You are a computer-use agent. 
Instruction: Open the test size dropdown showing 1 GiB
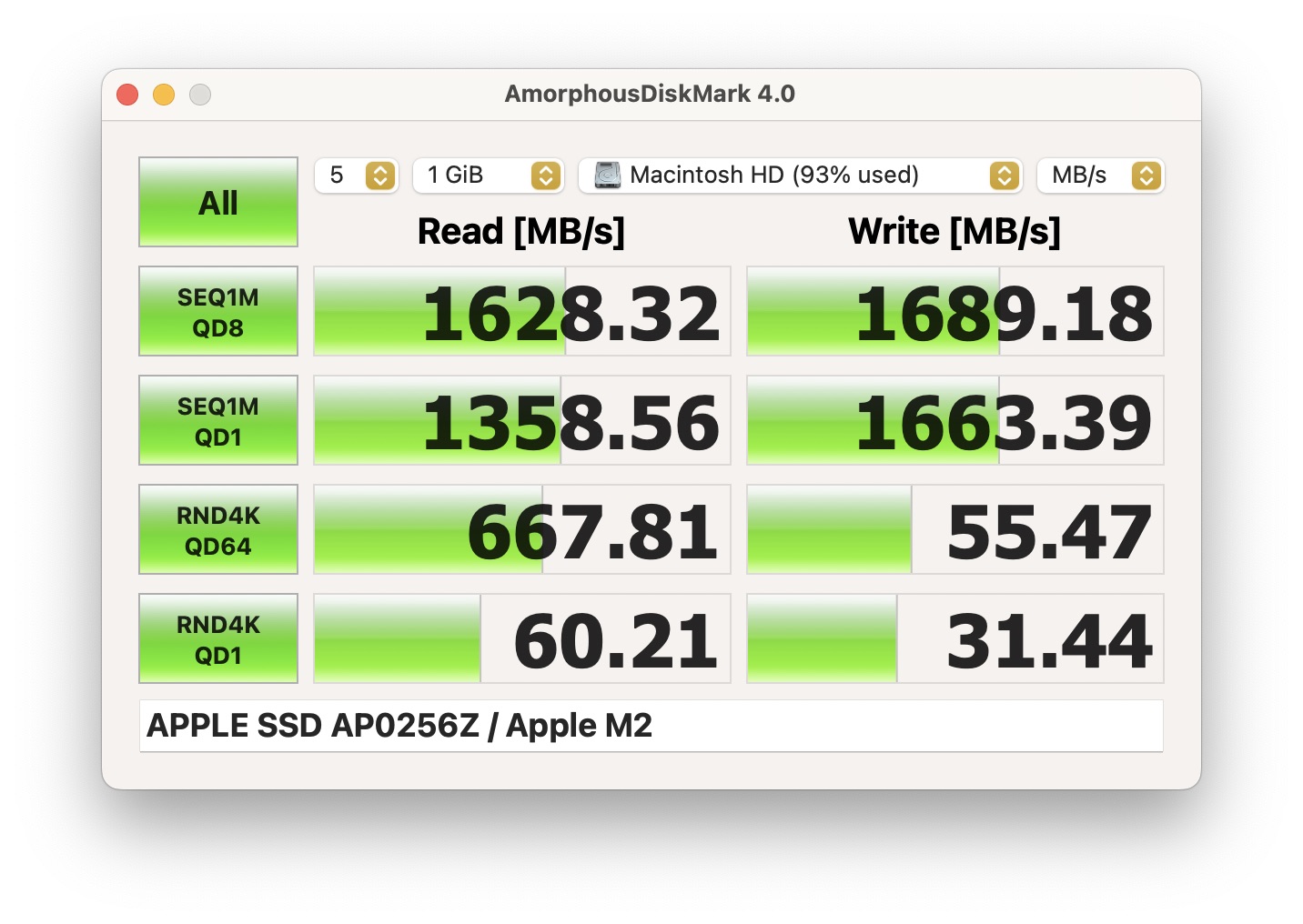coord(488,176)
